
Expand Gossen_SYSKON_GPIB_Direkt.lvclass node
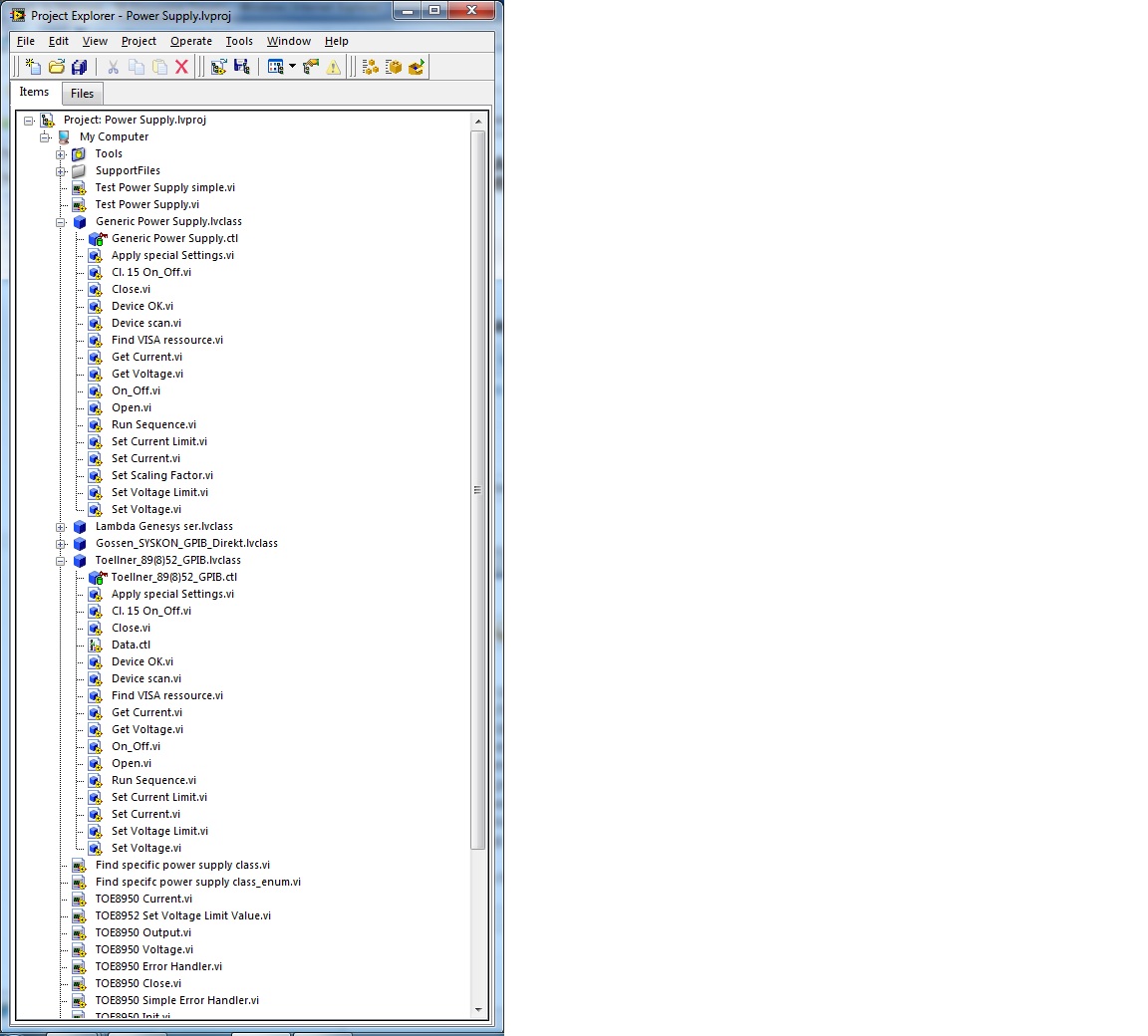coord(62,544)
